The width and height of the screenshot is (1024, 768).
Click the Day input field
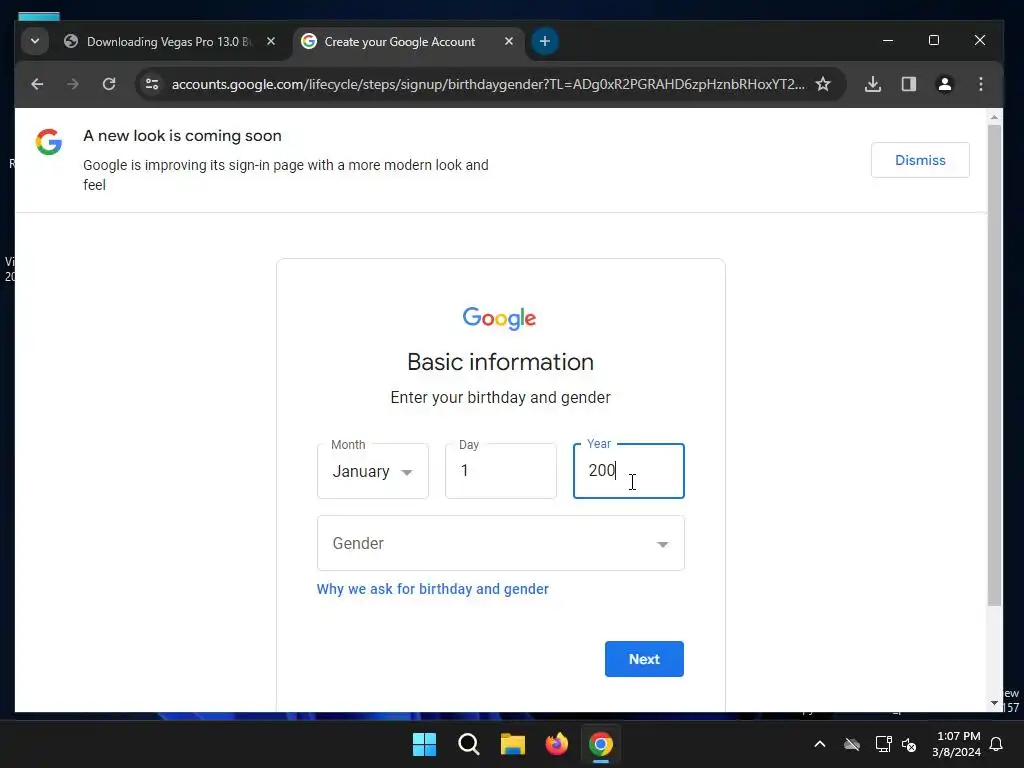point(500,471)
